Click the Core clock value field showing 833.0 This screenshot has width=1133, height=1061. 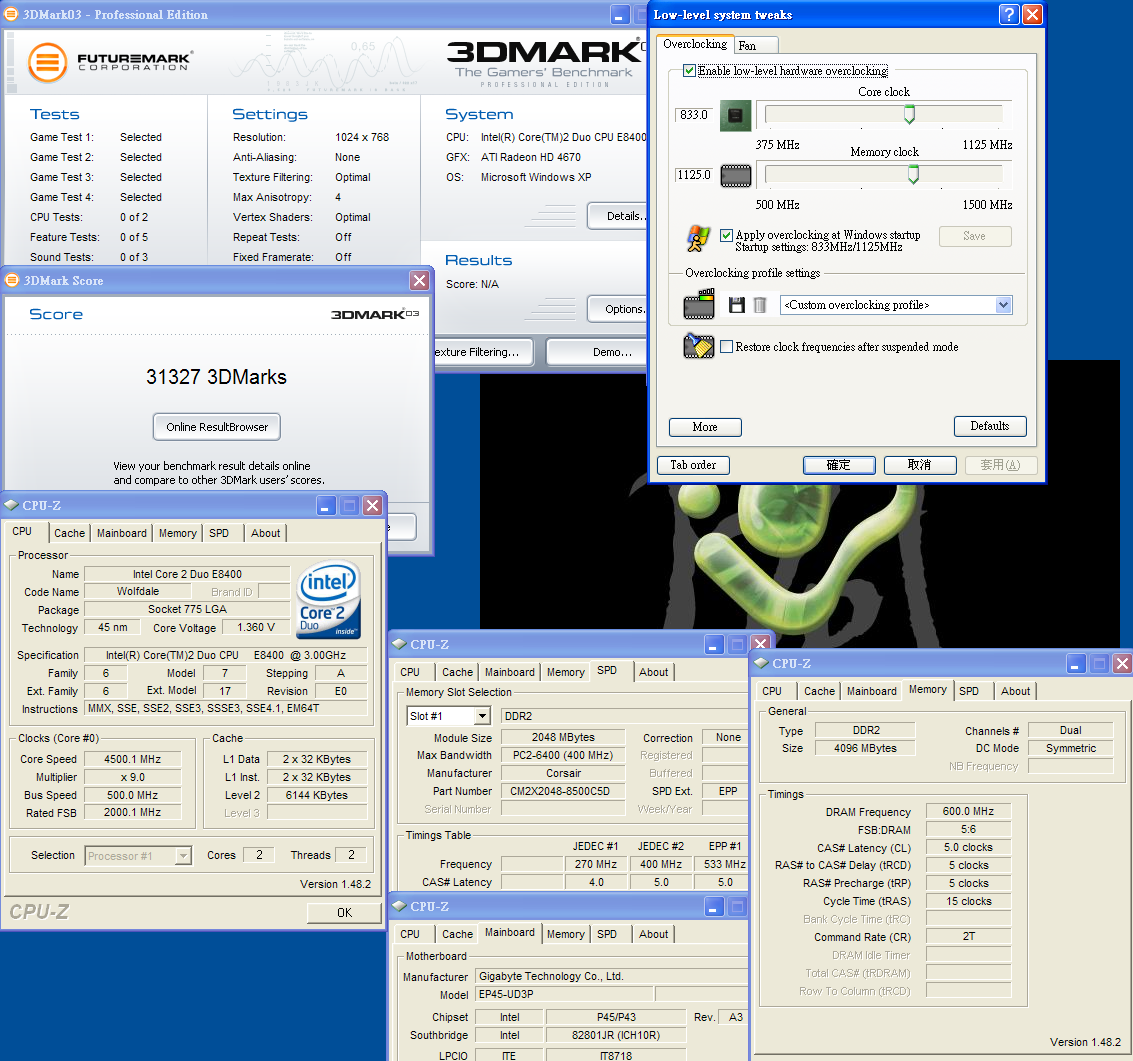693,115
